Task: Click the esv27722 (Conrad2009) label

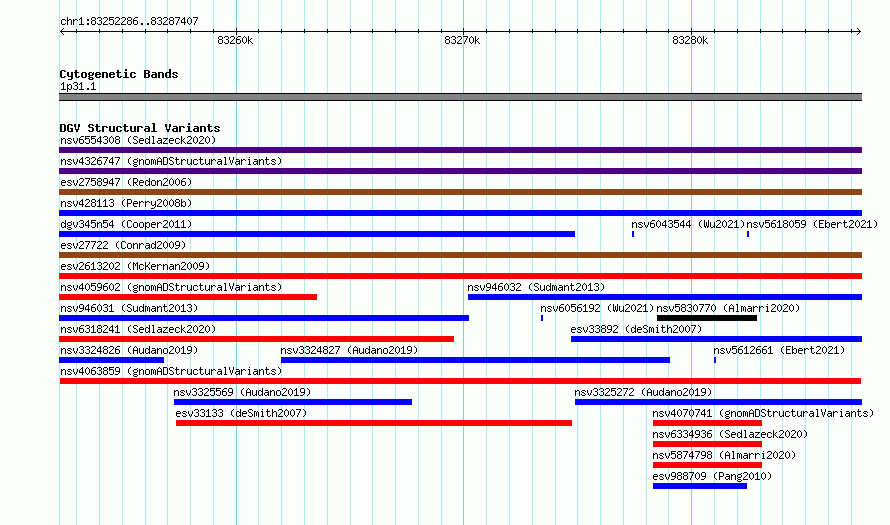Action: pyautogui.click(x=123, y=245)
